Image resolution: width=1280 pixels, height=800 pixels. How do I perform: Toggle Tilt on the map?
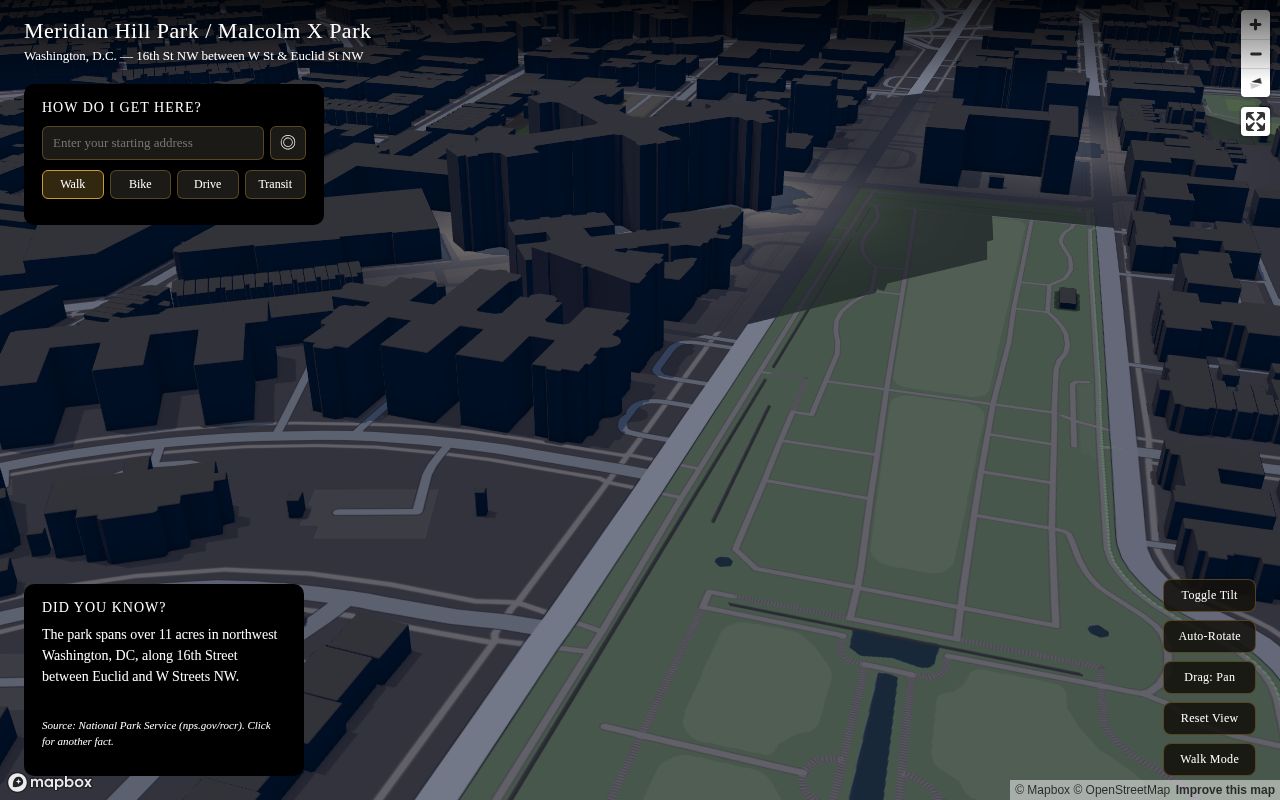(x=1209, y=595)
